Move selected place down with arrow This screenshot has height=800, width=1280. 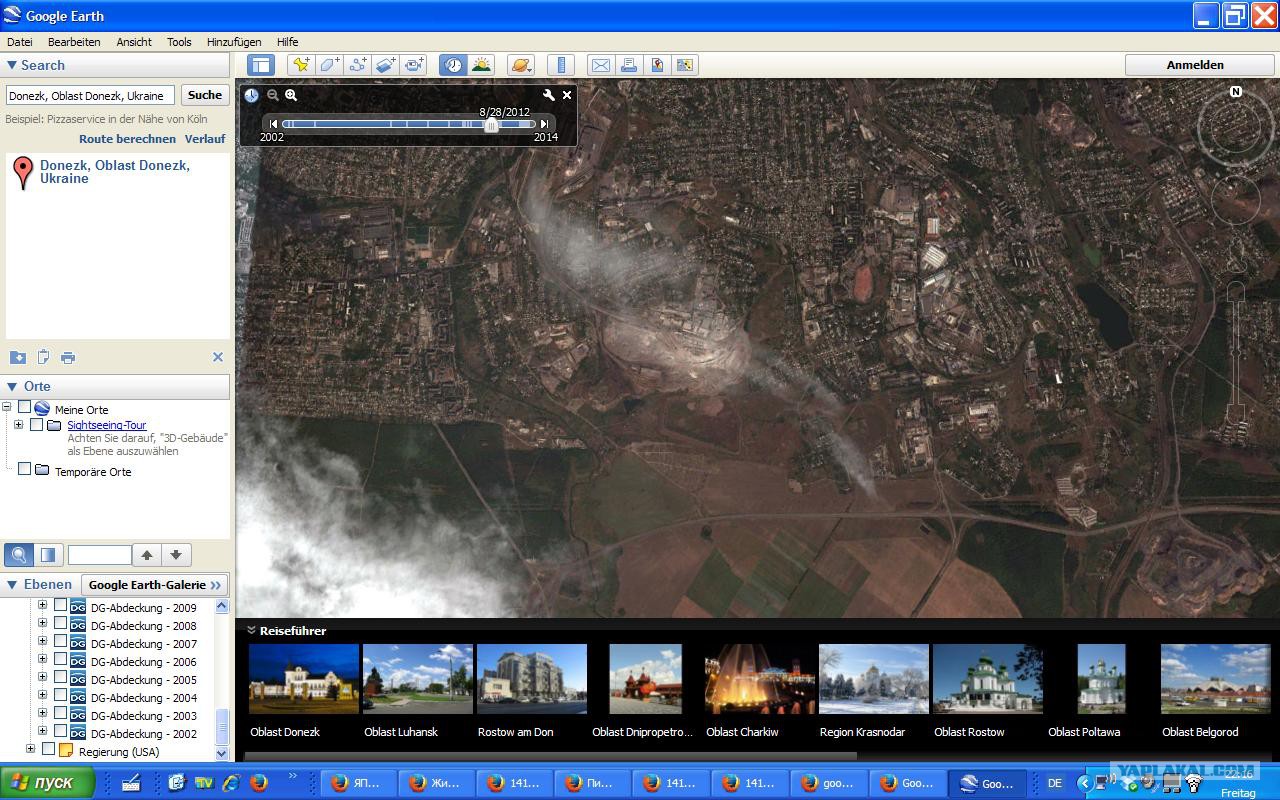176,555
